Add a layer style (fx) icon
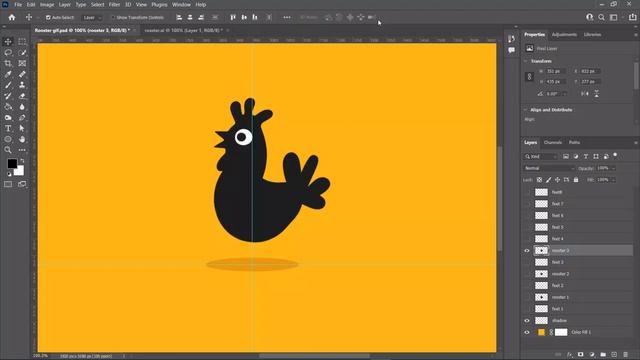 coord(570,354)
